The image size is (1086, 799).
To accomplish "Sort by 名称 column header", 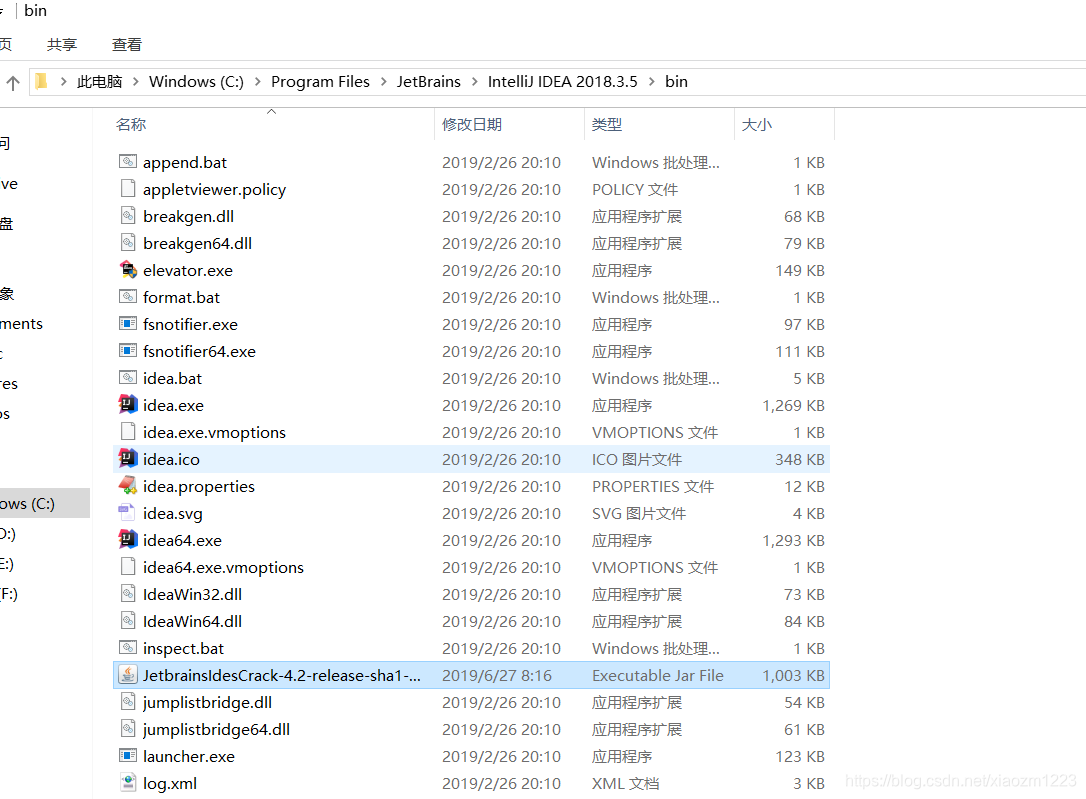I will [131, 125].
